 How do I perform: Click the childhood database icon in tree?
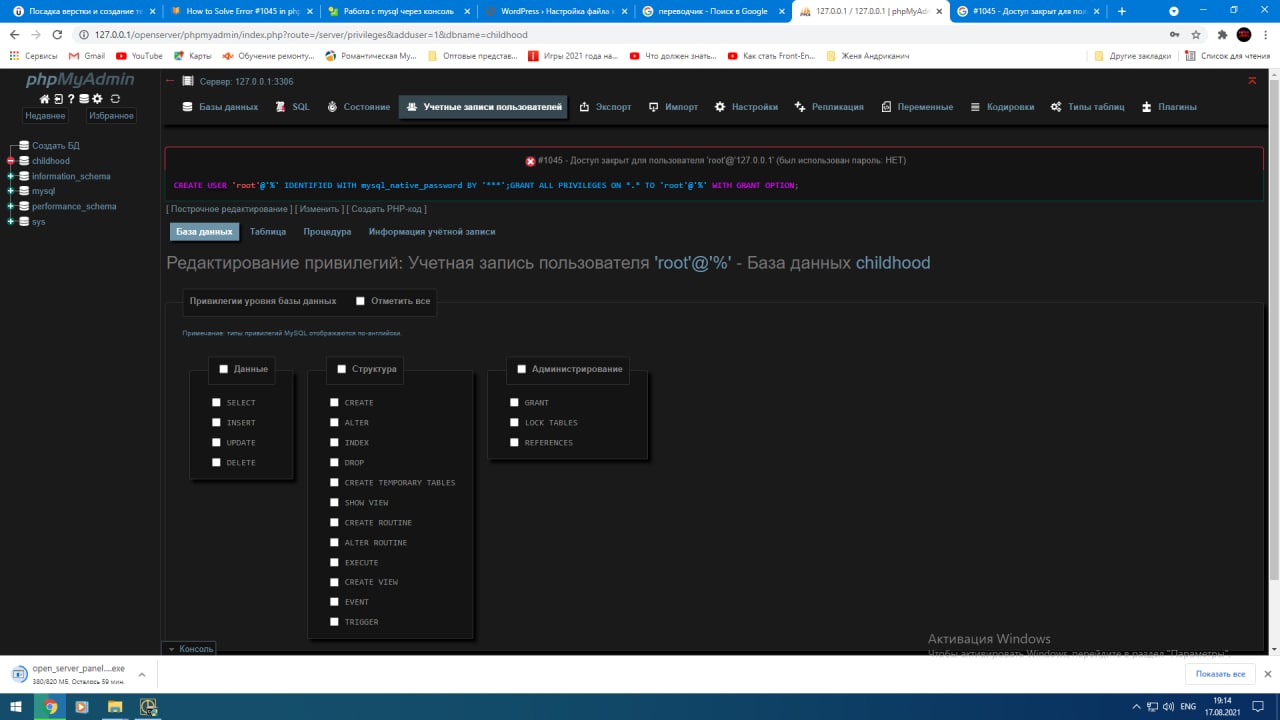[x=24, y=161]
